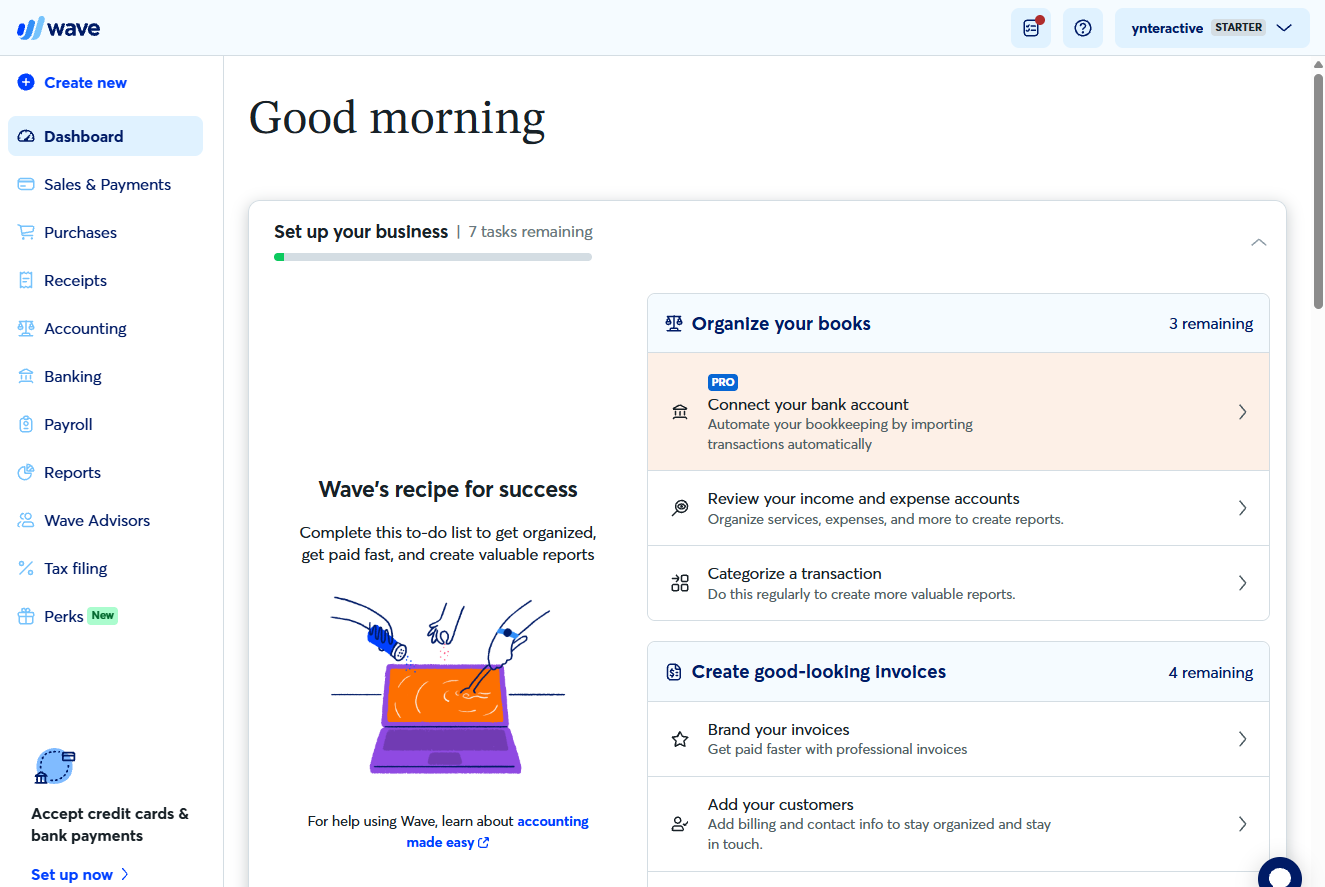Click the chevron on Brand your invoices
This screenshot has width=1325, height=887.
[1243, 739]
